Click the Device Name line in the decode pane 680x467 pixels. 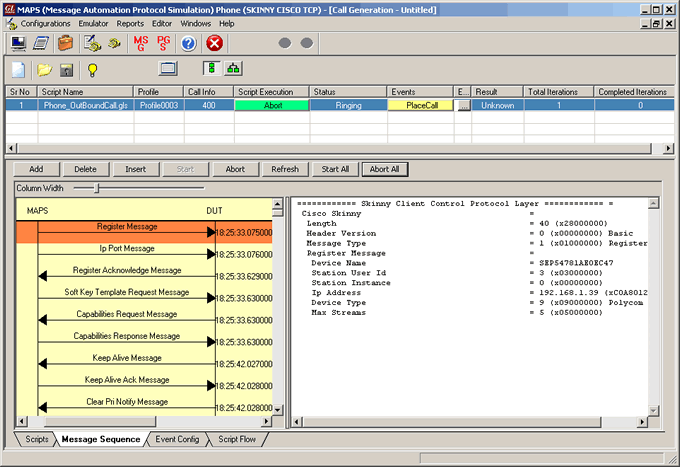(x=462, y=263)
